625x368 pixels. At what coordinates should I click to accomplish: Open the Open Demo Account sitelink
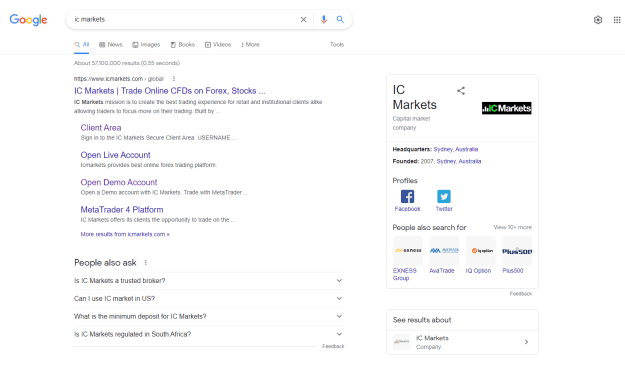tap(119, 182)
